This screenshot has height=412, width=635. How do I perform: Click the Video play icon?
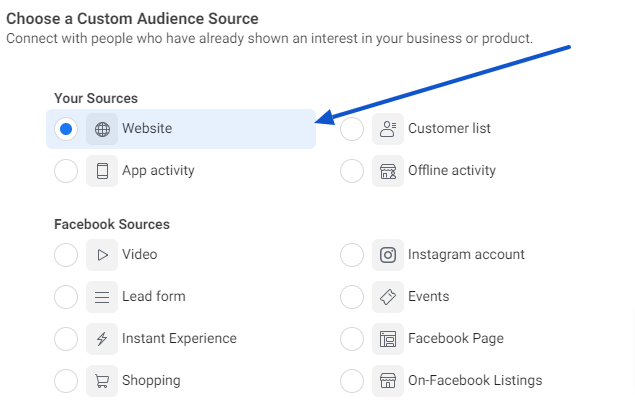pyautogui.click(x=102, y=255)
